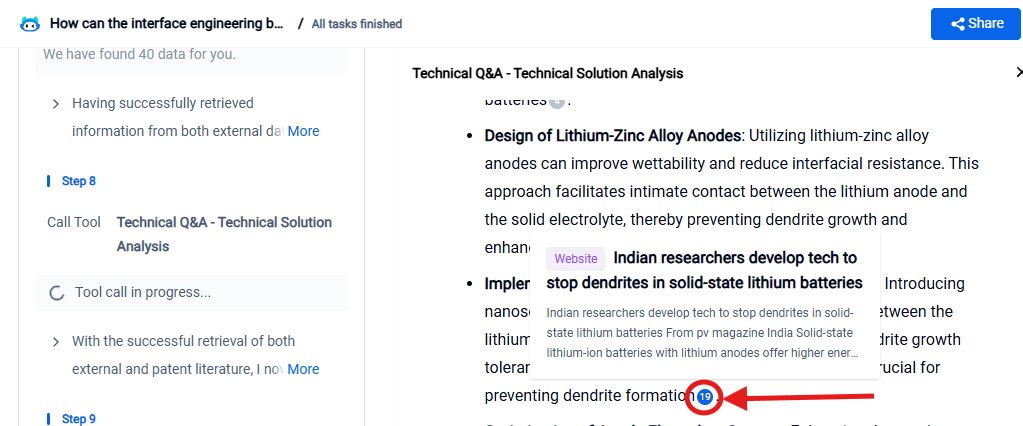
Task: Close the Technical Q&A panel
Action: point(1018,72)
